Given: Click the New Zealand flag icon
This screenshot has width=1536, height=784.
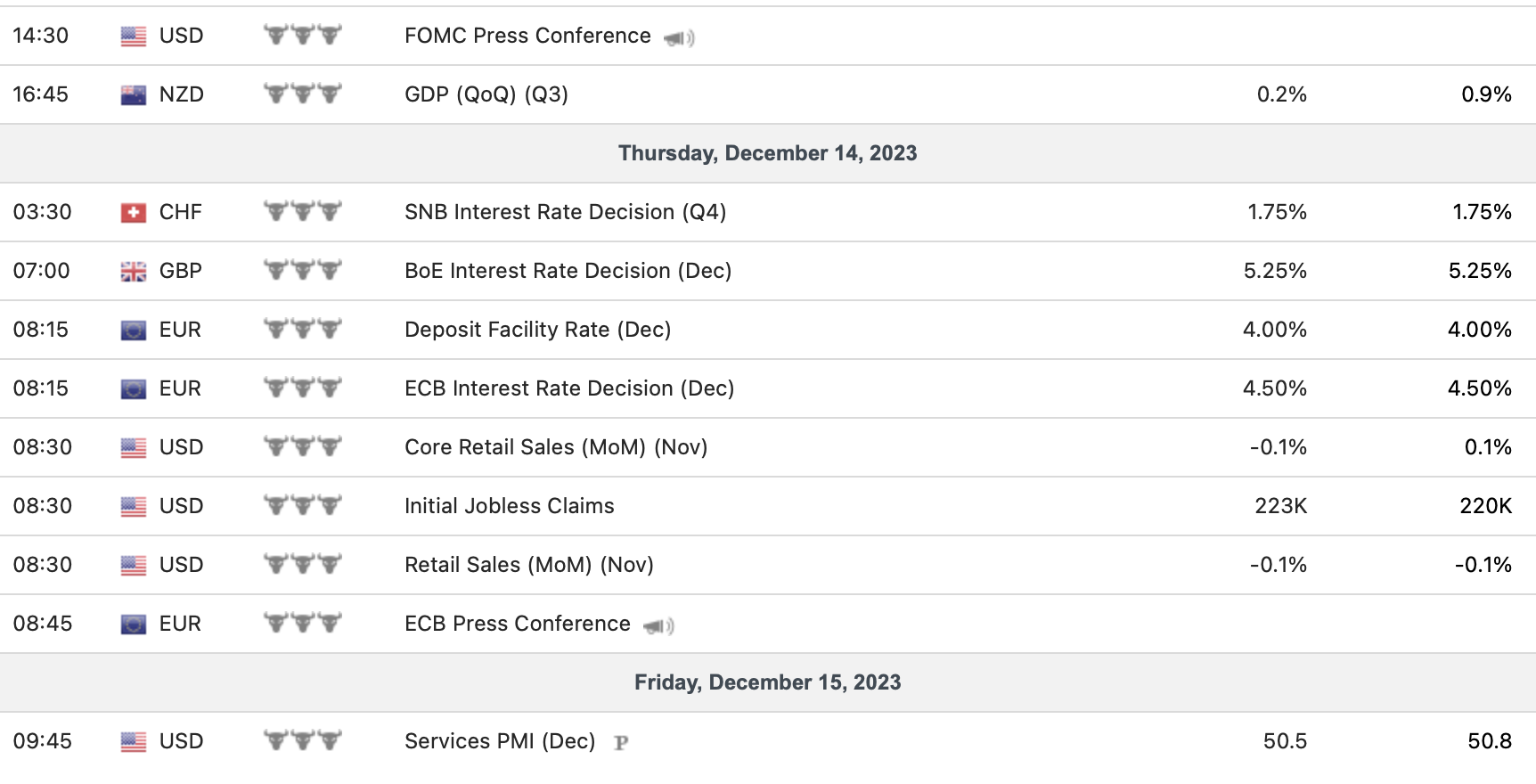Looking at the screenshot, I should (x=134, y=95).
